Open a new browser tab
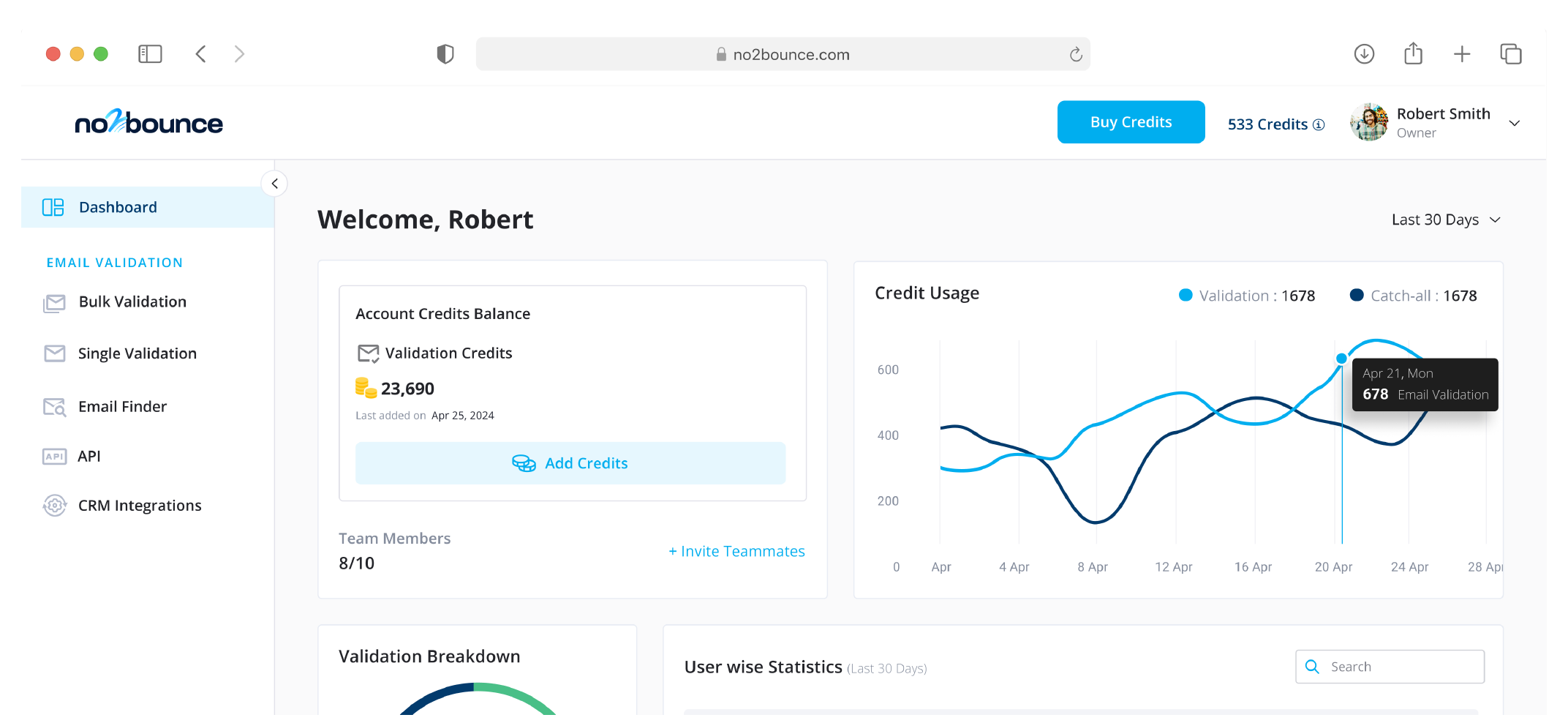Viewport: 1568px width, 723px height. click(x=1462, y=53)
